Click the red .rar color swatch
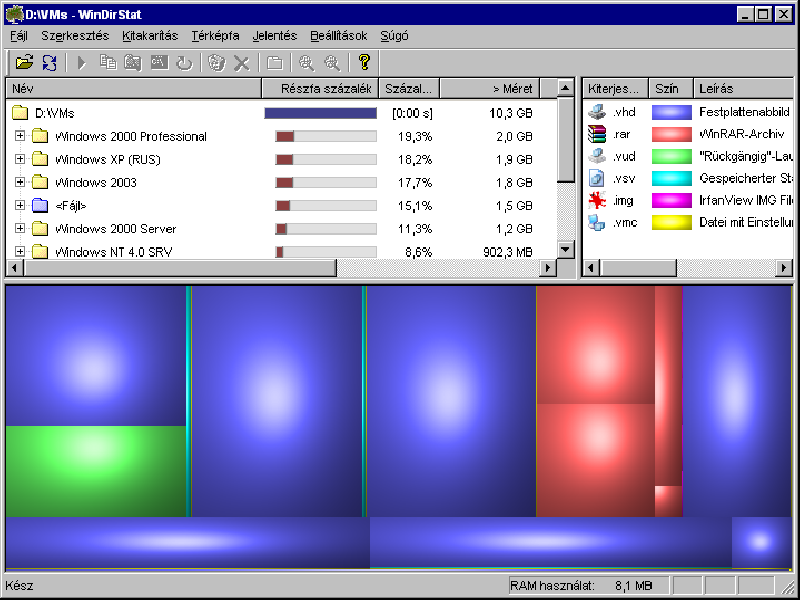The height and width of the screenshot is (600, 800). 672,134
